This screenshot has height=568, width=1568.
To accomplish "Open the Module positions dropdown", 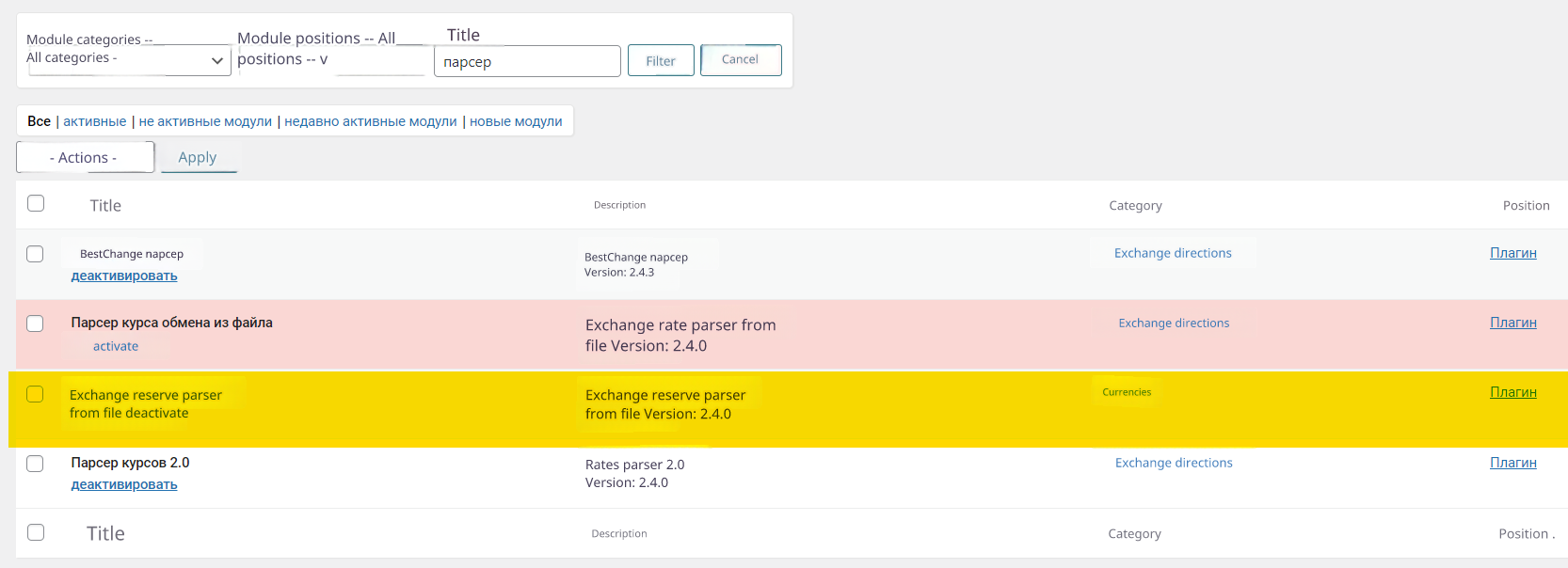I will point(329,60).
